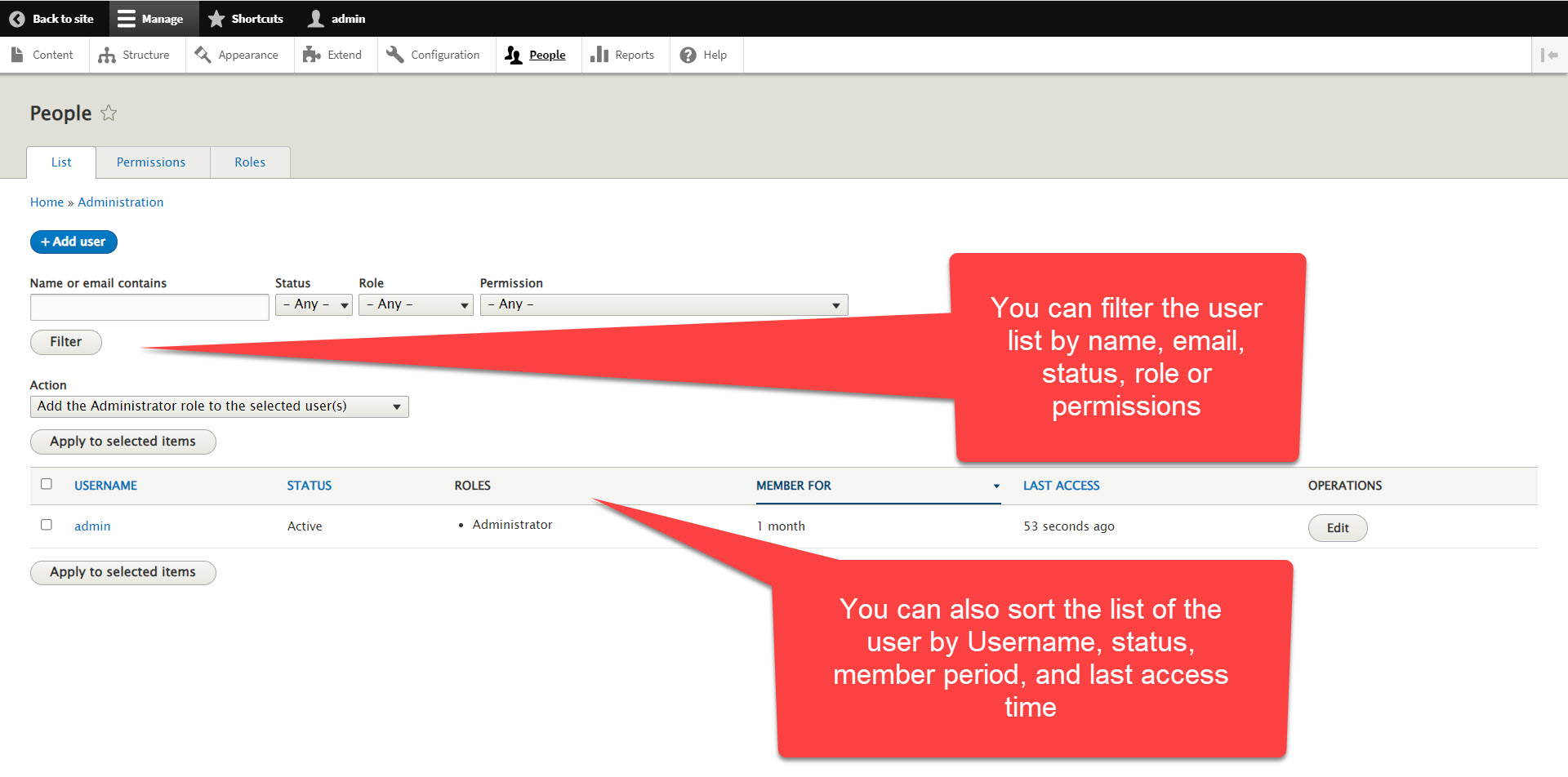Check the select-all users checkbox

(47, 484)
